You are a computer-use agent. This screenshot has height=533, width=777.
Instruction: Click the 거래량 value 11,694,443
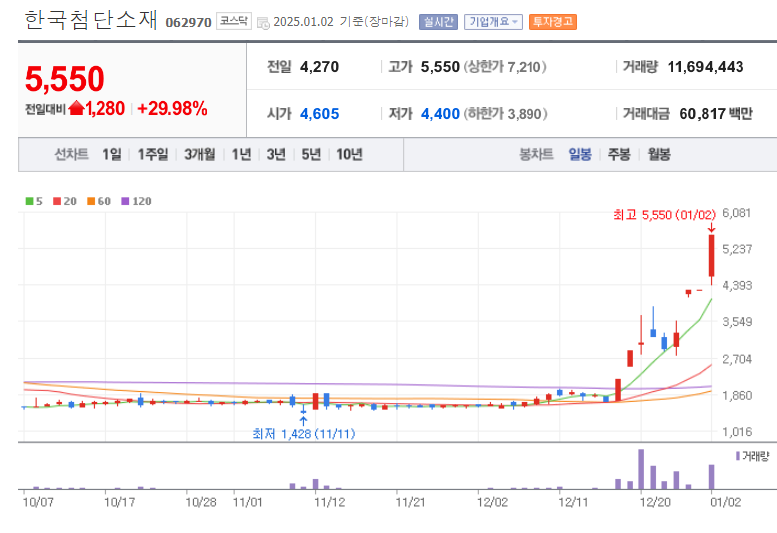pos(706,67)
